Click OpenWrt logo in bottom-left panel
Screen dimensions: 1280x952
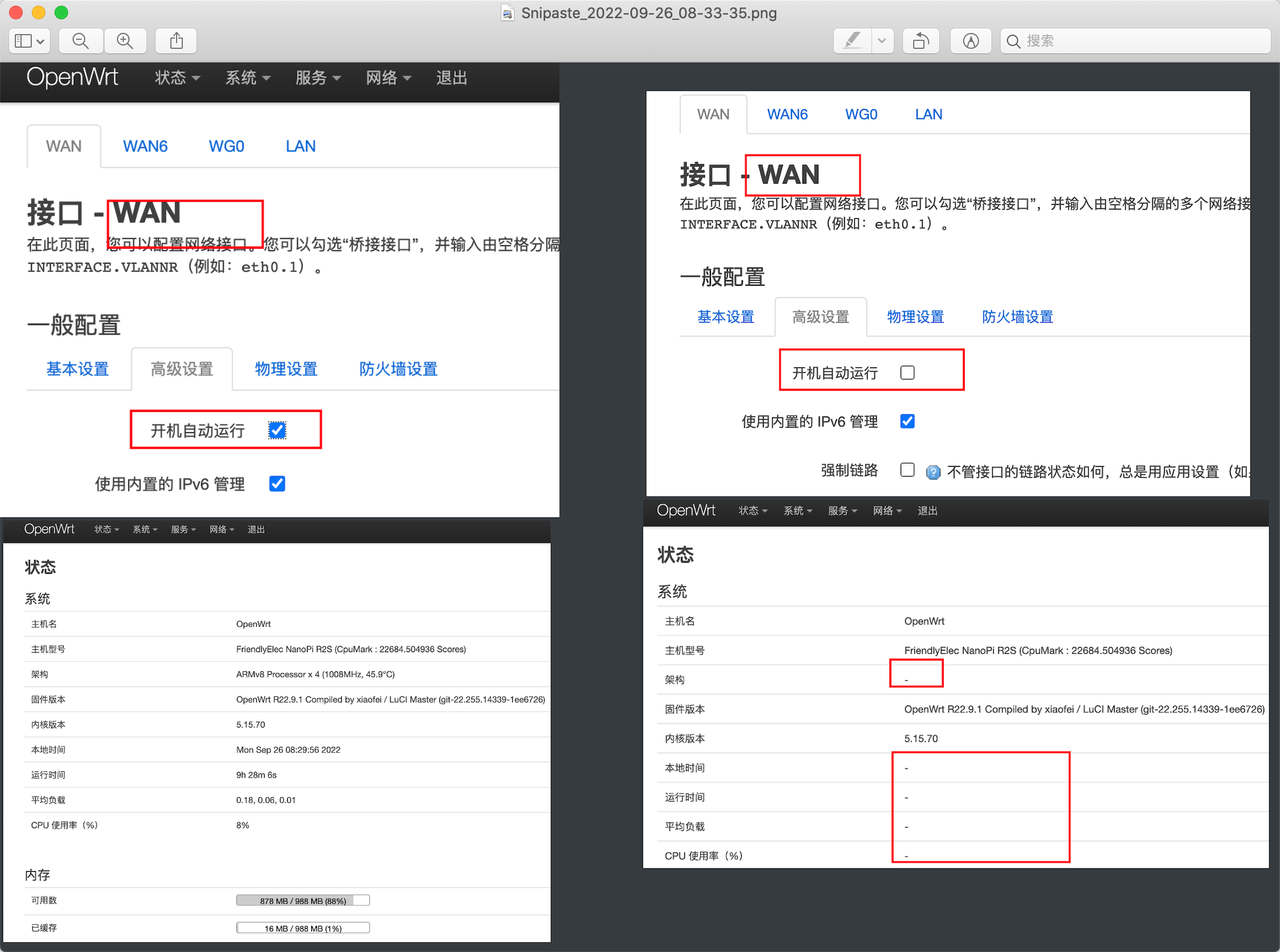pyautogui.click(x=49, y=529)
